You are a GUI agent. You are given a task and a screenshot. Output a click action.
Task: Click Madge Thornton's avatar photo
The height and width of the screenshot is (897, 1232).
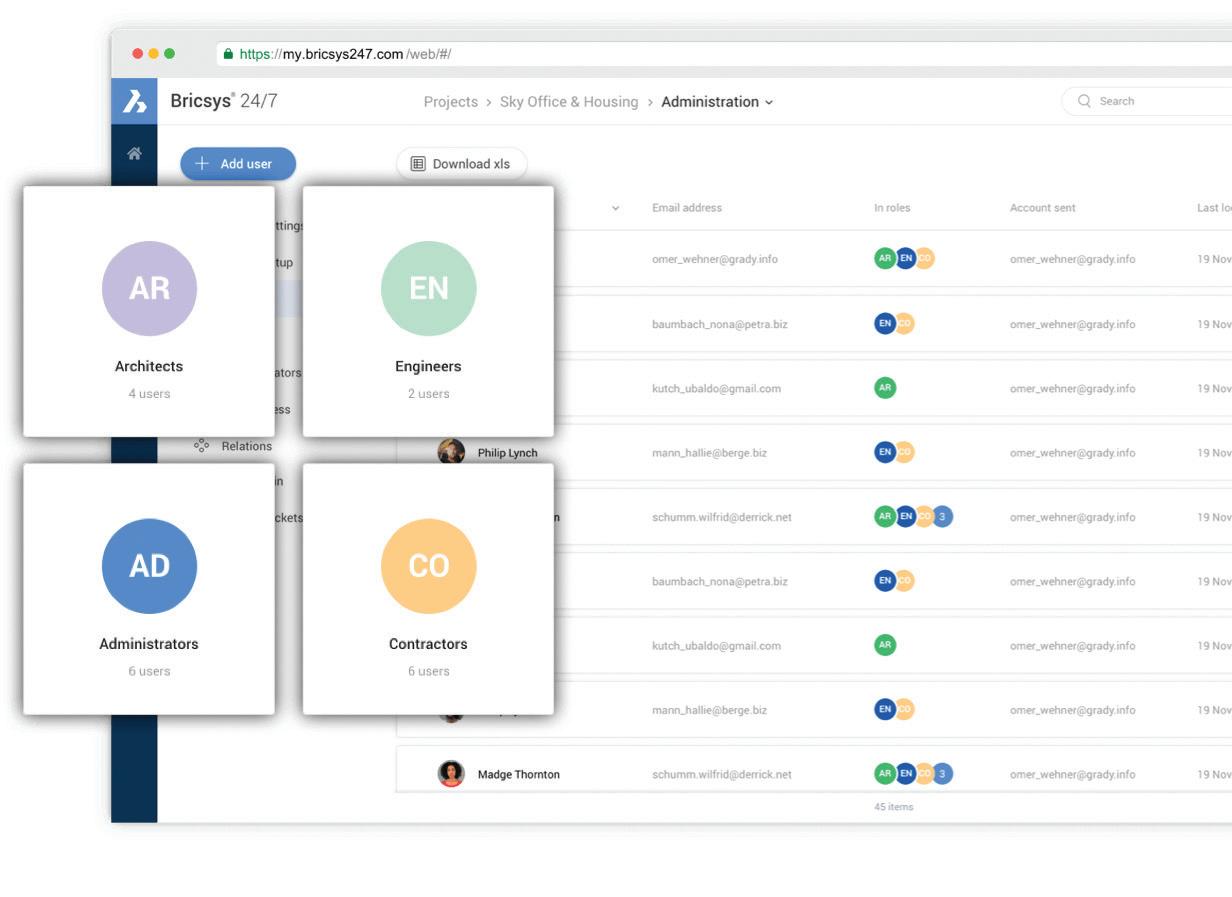451,774
